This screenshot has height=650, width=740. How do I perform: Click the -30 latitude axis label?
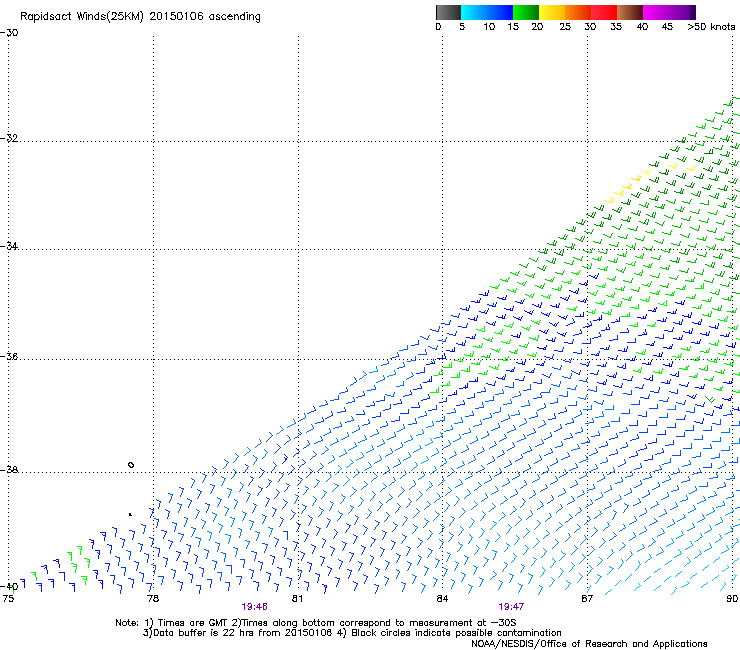click(9, 33)
